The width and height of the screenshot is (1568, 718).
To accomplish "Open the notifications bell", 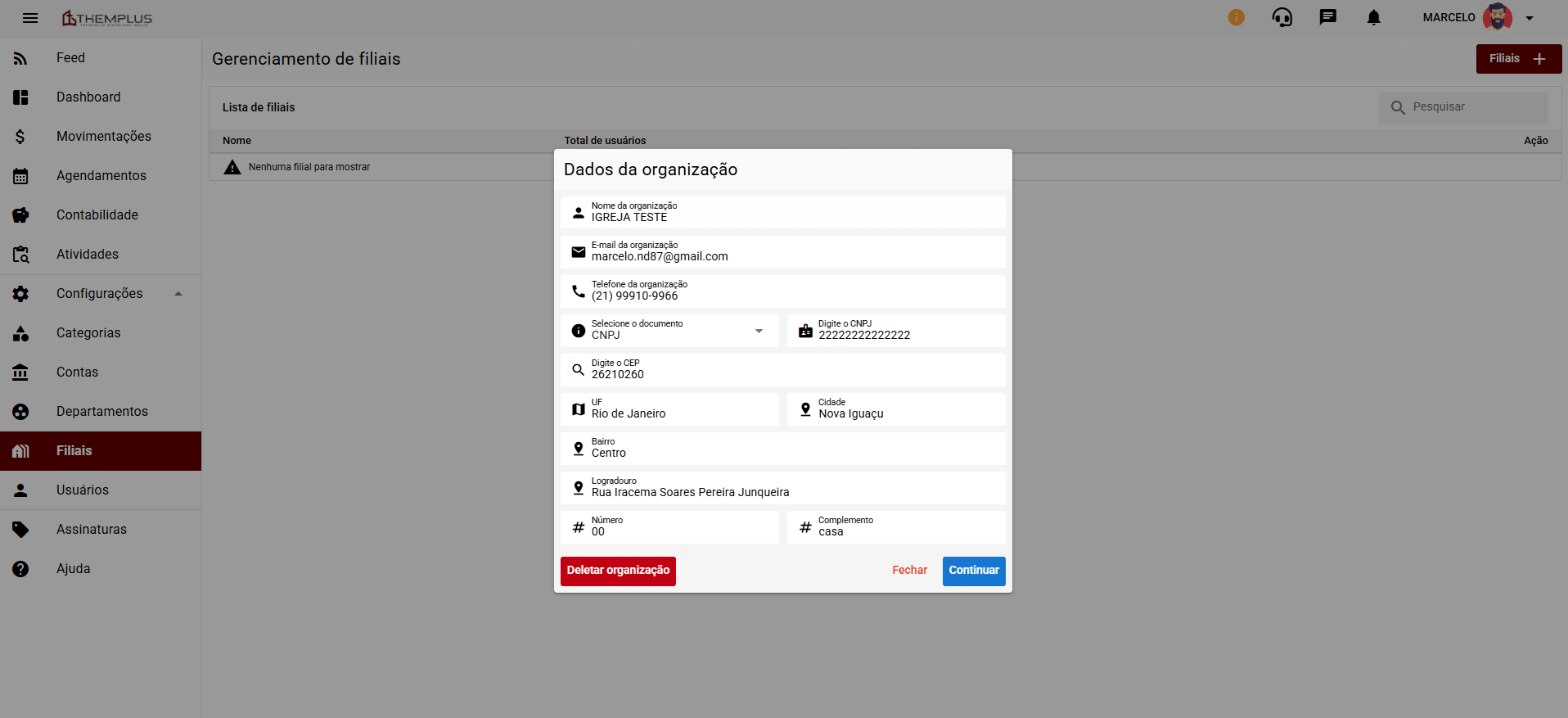I will click(x=1373, y=17).
